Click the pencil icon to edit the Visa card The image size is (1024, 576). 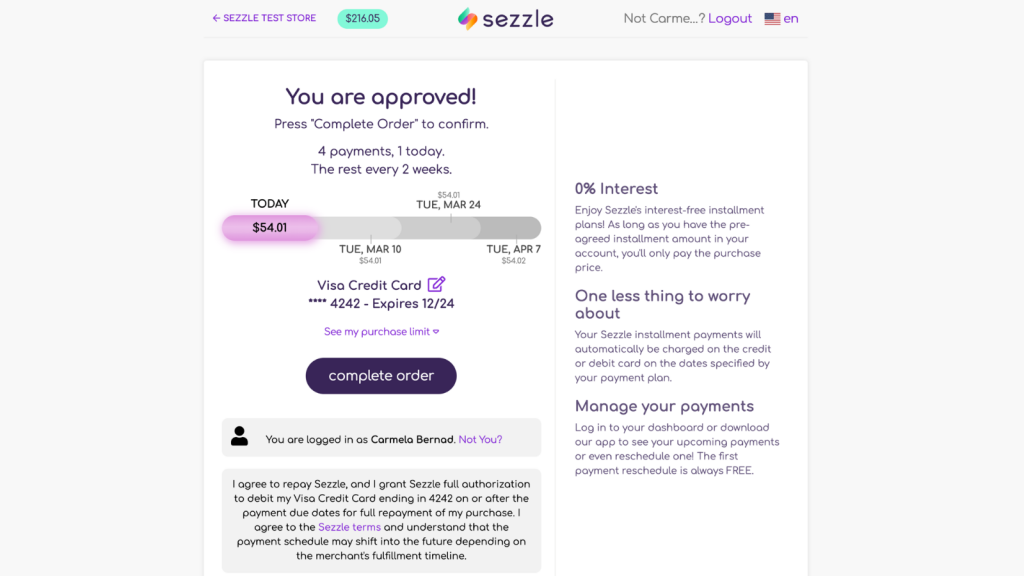pos(436,284)
